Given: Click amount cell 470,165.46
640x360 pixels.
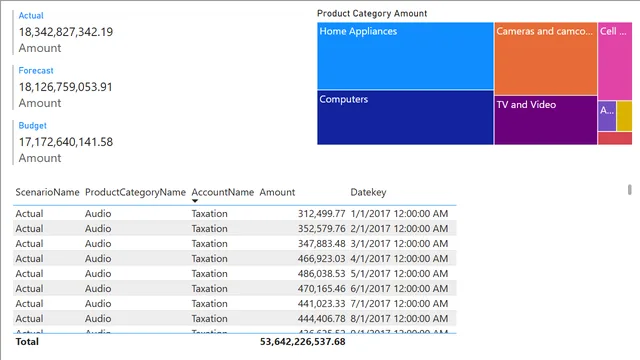Looking at the screenshot, I should [322, 289].
